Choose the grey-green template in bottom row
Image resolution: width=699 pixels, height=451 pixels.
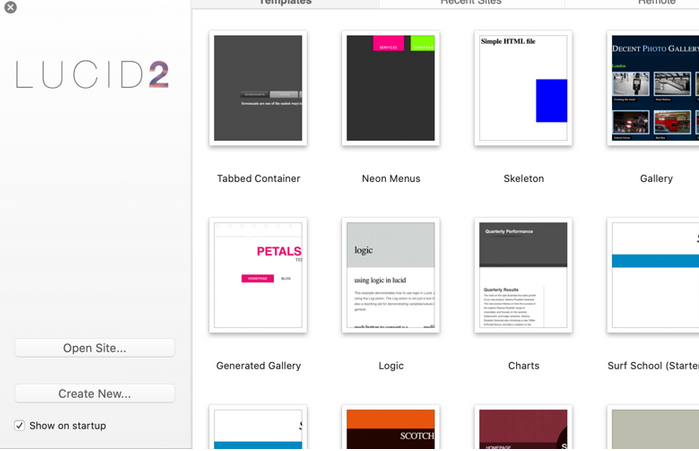pyautogui.click(x=653, y=427)
